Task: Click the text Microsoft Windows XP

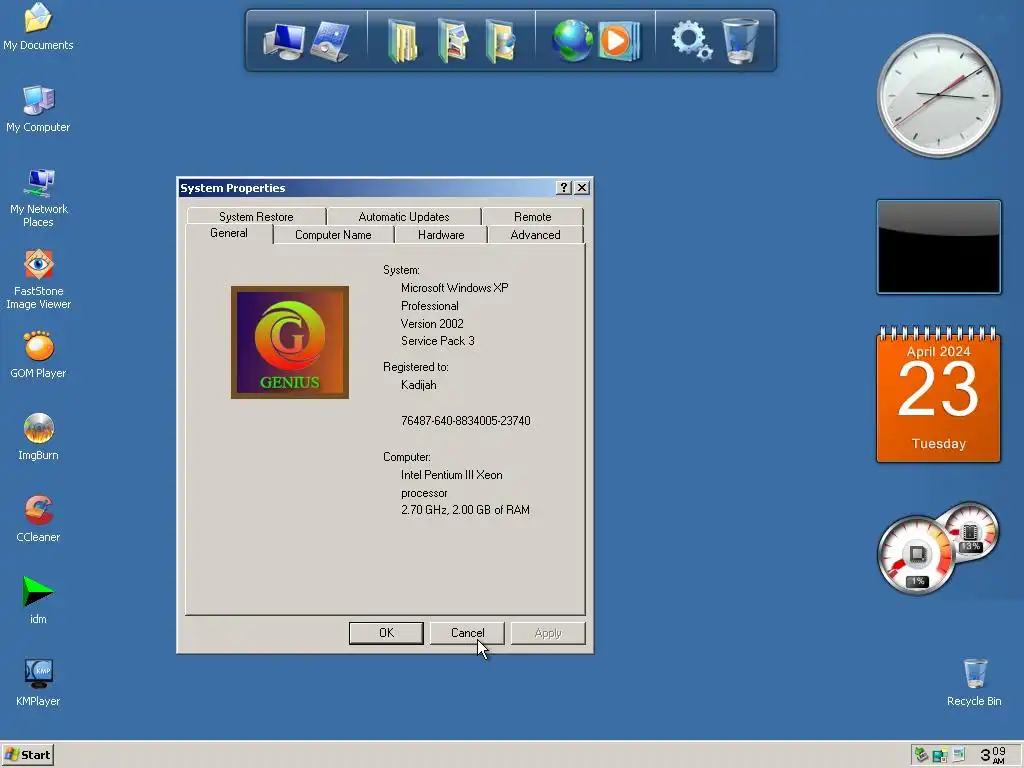Action: click(x=455, y=288)
